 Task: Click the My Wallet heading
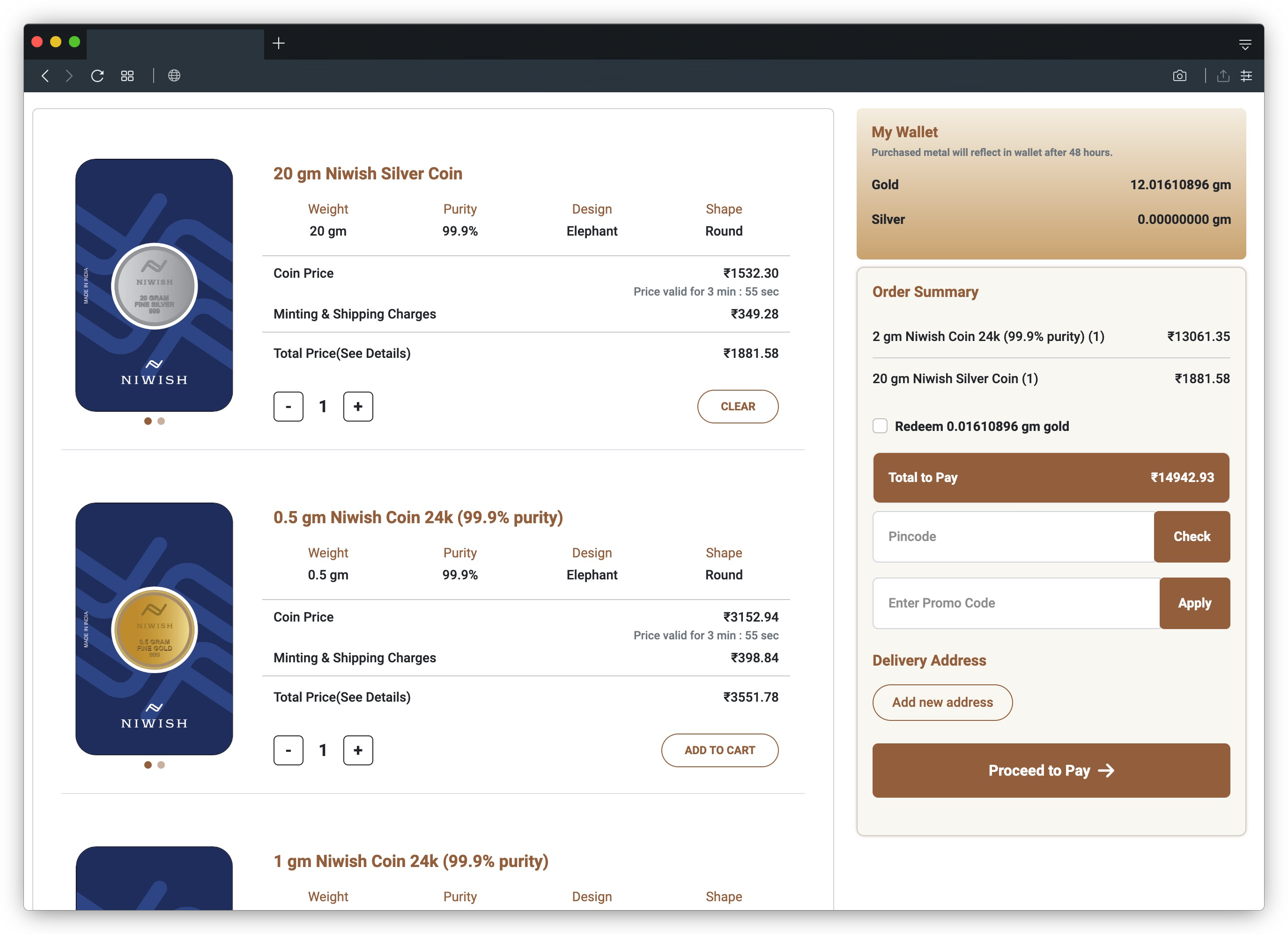[x=905, y=132]
